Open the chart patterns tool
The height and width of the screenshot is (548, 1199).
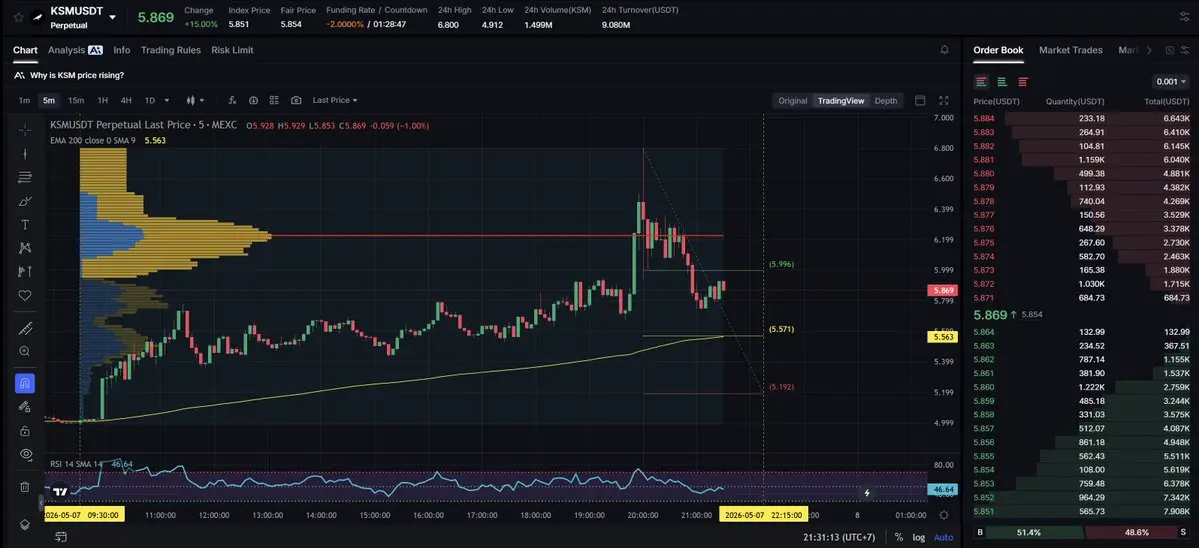[x=24, y=248]
